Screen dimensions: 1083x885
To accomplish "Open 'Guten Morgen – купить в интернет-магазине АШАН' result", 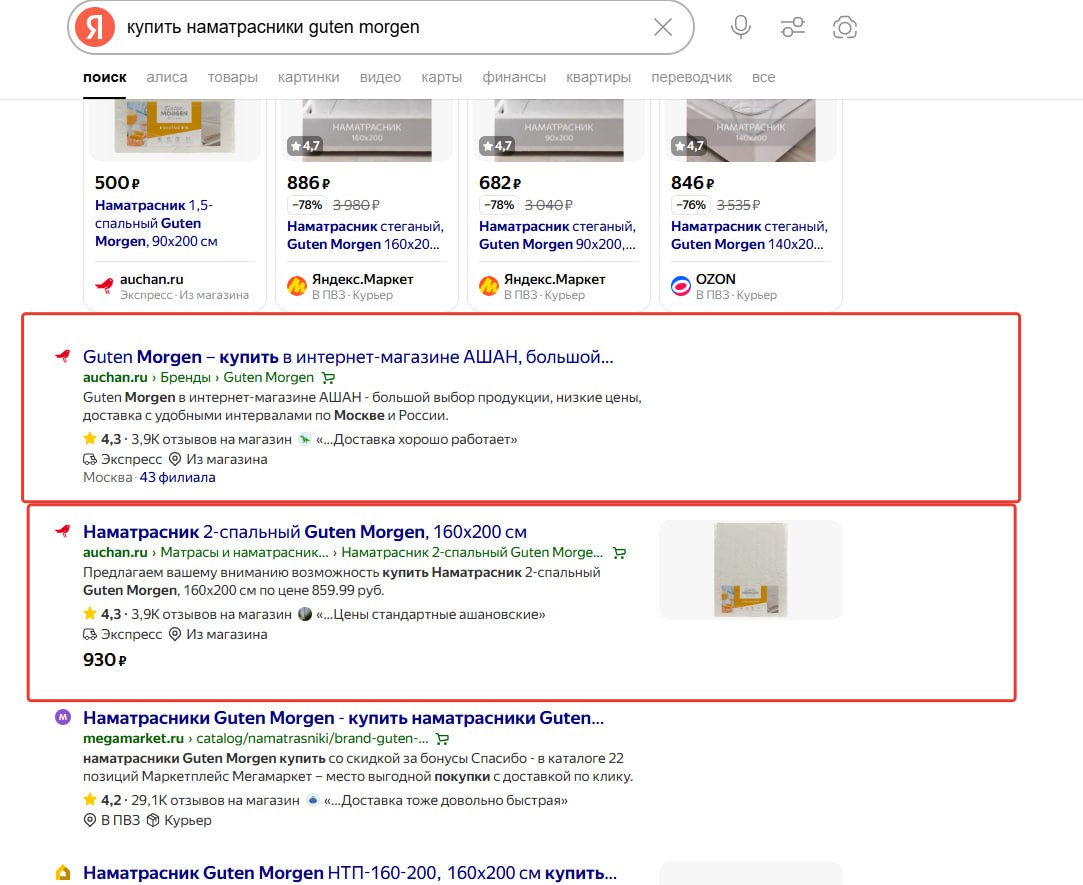I will (x=348, y=357).
